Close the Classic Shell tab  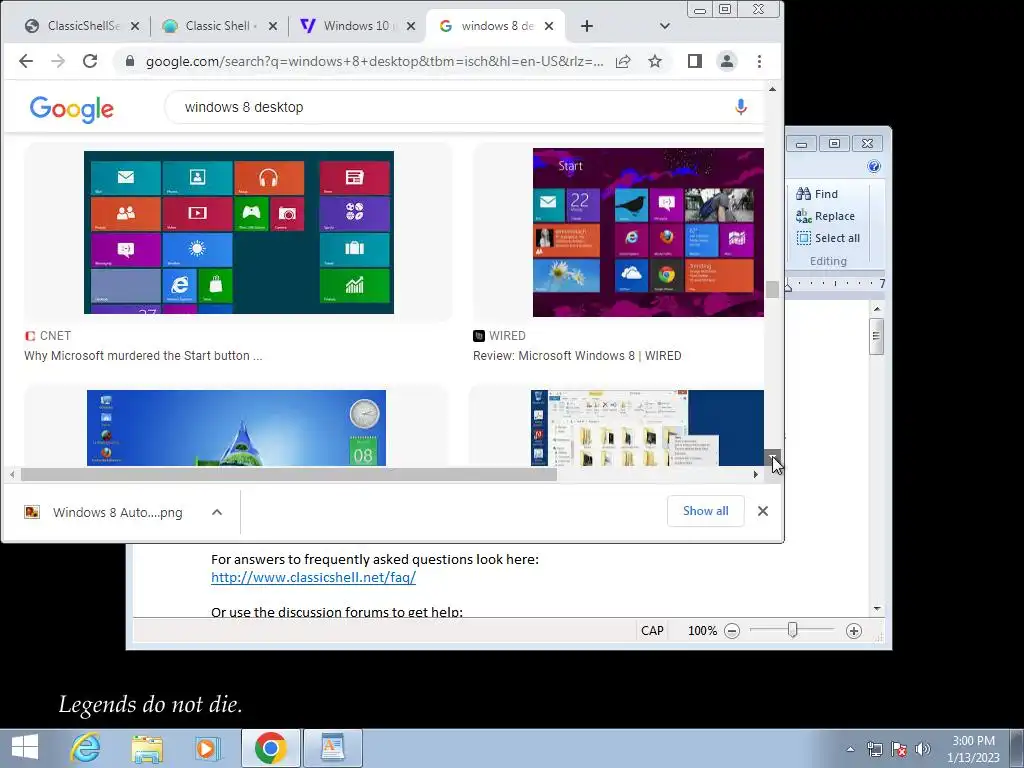(273, 26)
